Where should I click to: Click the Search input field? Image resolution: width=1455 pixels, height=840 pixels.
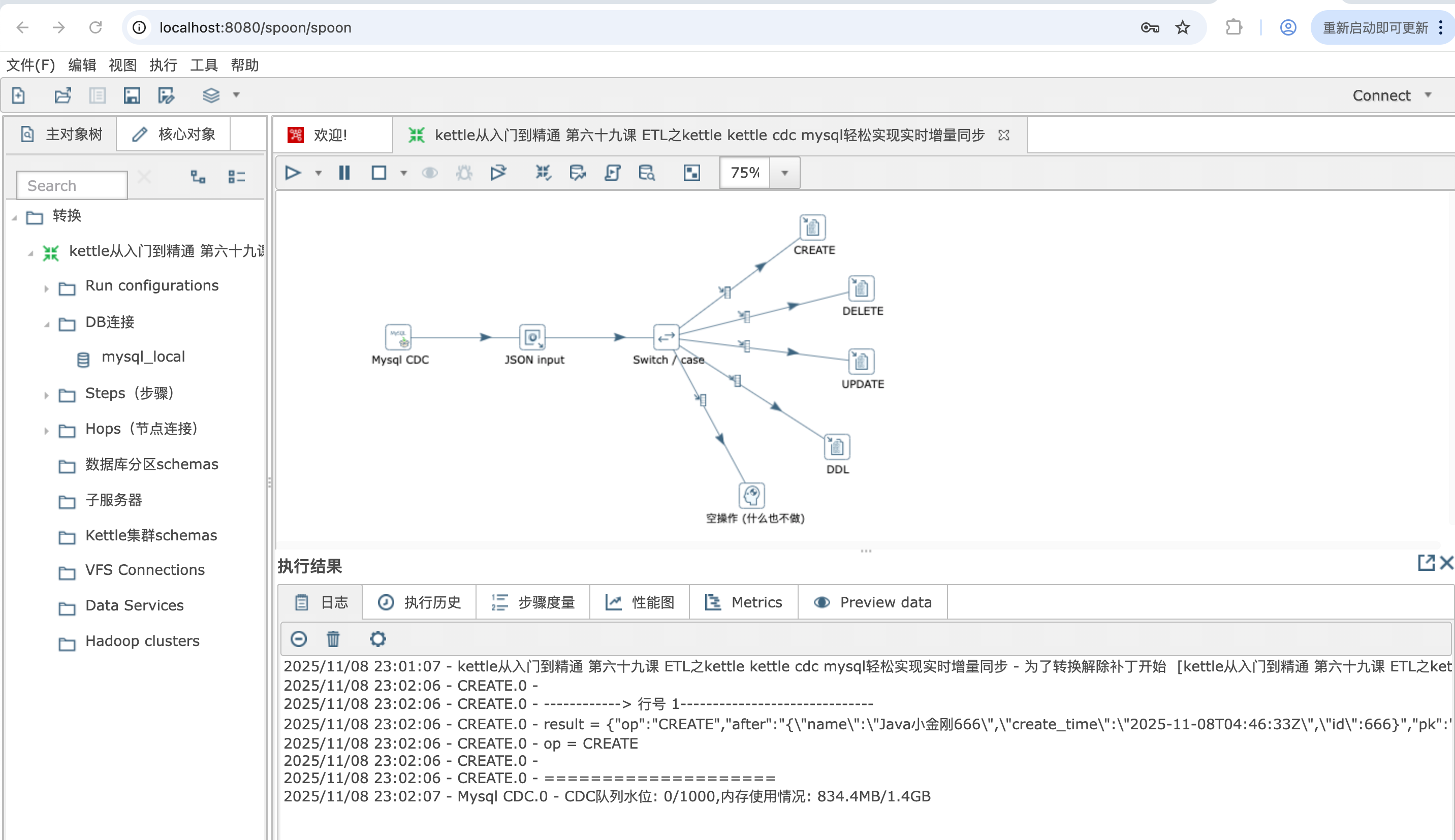(72, 185)
